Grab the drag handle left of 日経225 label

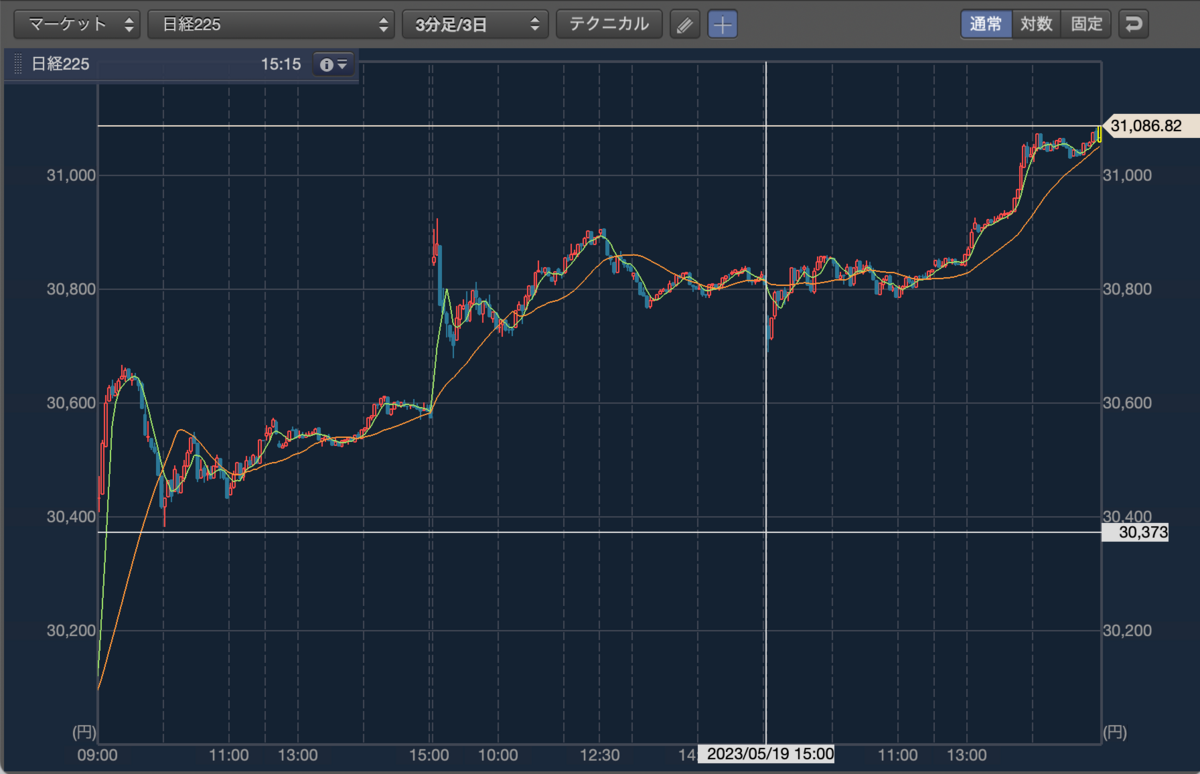point(17,64)
